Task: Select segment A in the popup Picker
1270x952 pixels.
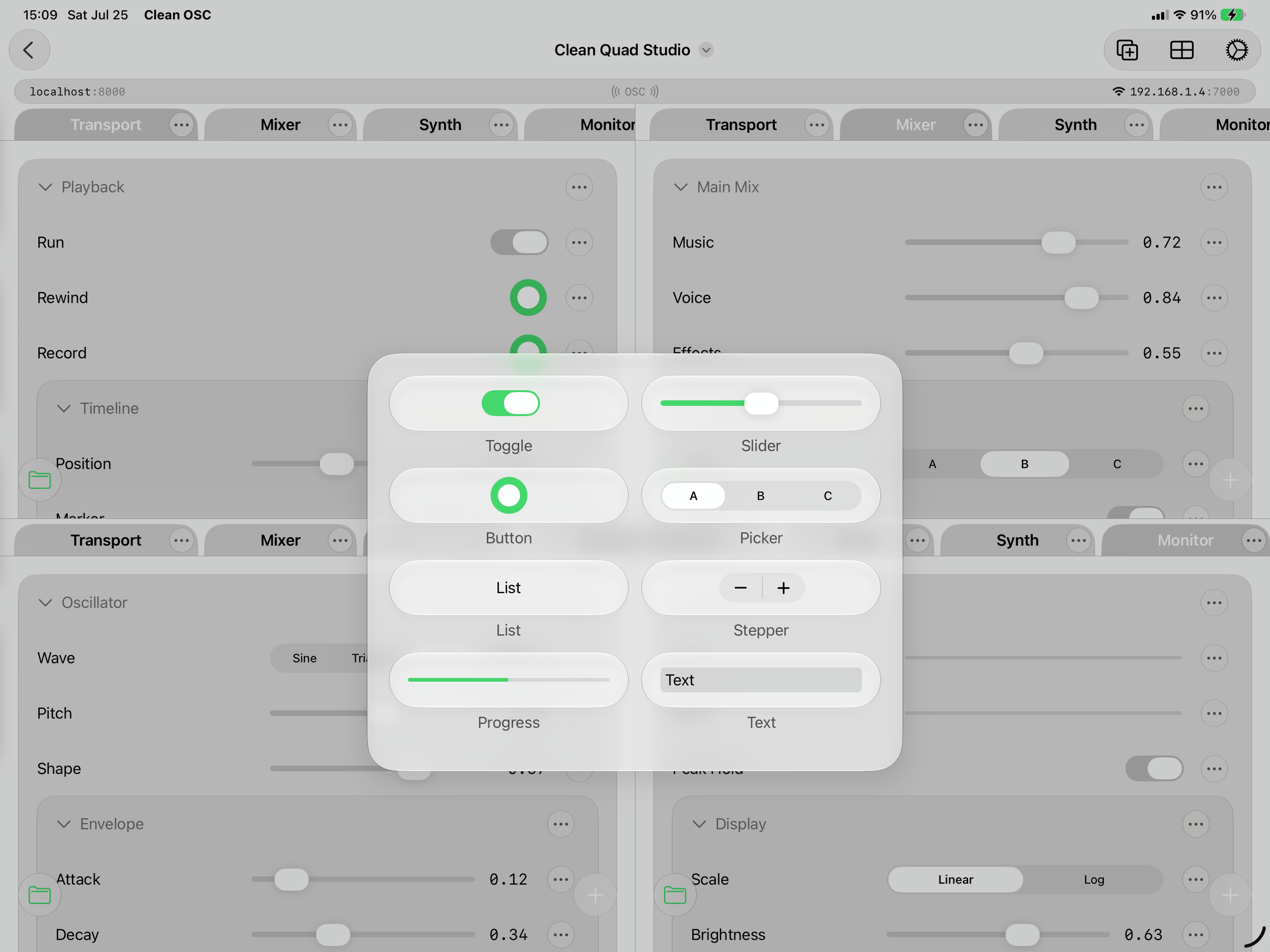Action: click(x=694, y=496)
